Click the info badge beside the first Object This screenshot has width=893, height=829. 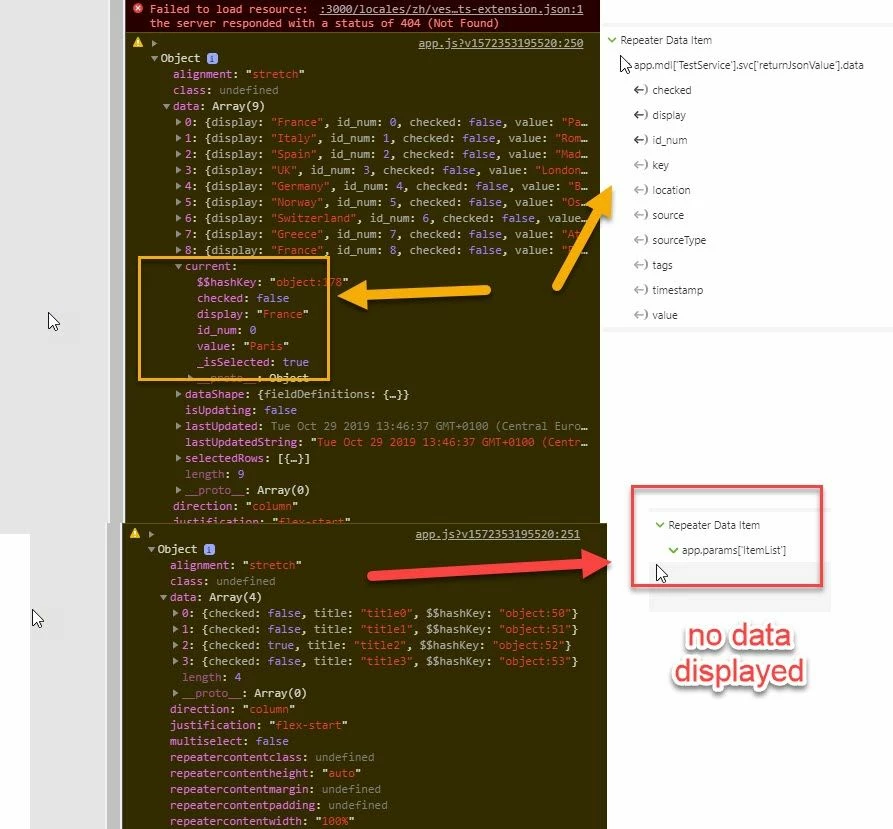pyautogui.click(x=212, y=58)
